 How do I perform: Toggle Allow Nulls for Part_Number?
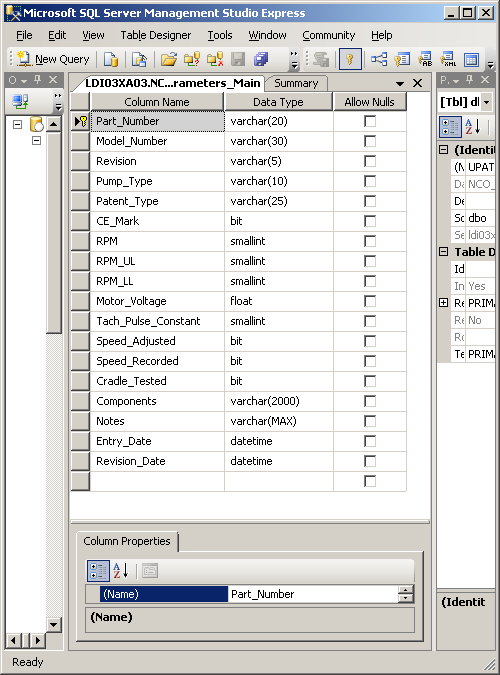(370, 121)
